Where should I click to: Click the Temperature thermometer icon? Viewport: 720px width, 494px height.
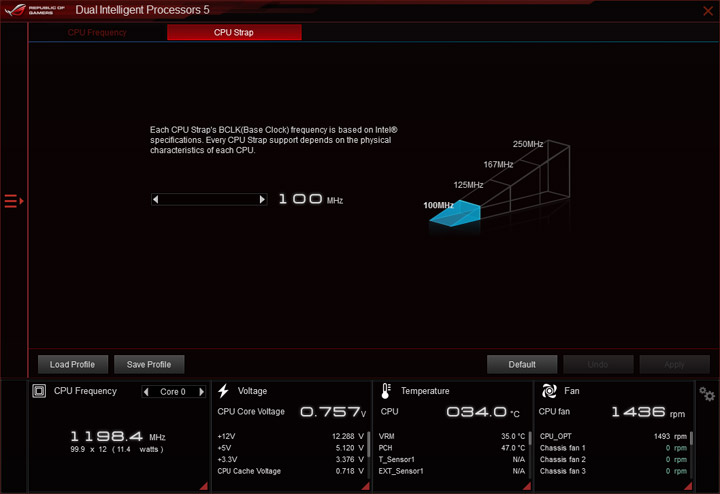click(386, 391)
